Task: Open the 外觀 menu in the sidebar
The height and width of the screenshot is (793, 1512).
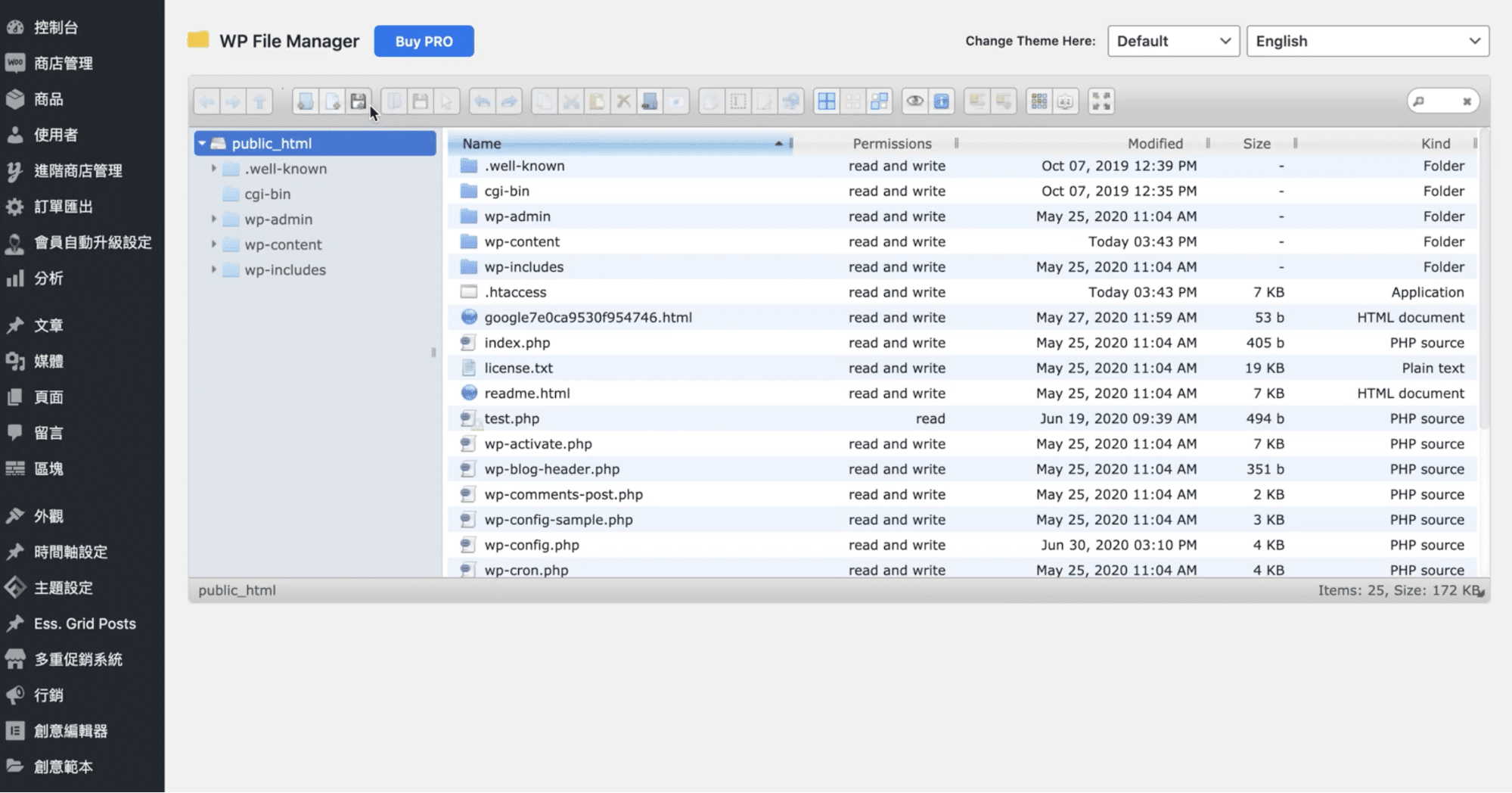Action: click(48, 516)
